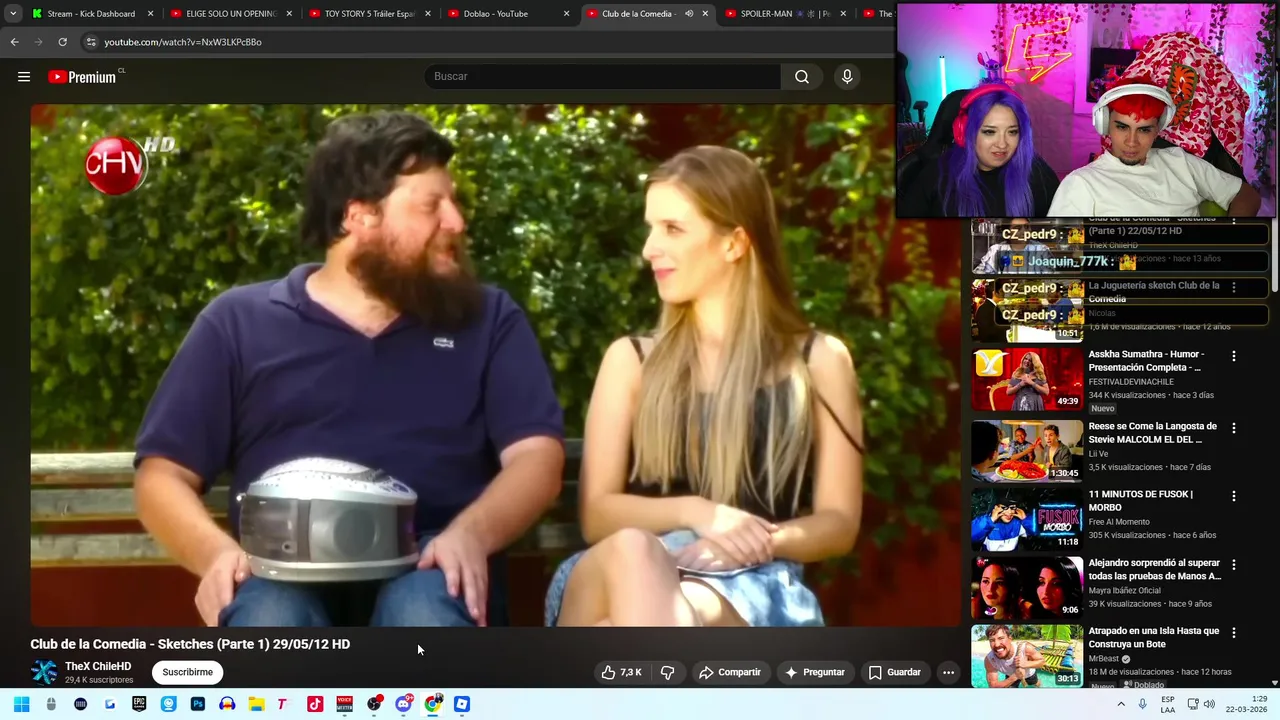The image size is (1280, 720).
Task: Open ESP LAA language input indicator
Action: pos(1168,704)
